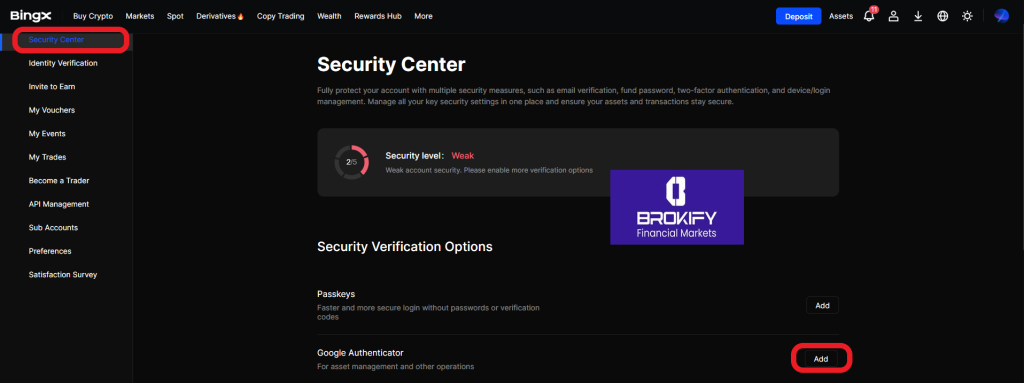This screenshot has width=1024, height=383.
Task: Open Identity Verification in sidebar
Action: tap(63, 63)
